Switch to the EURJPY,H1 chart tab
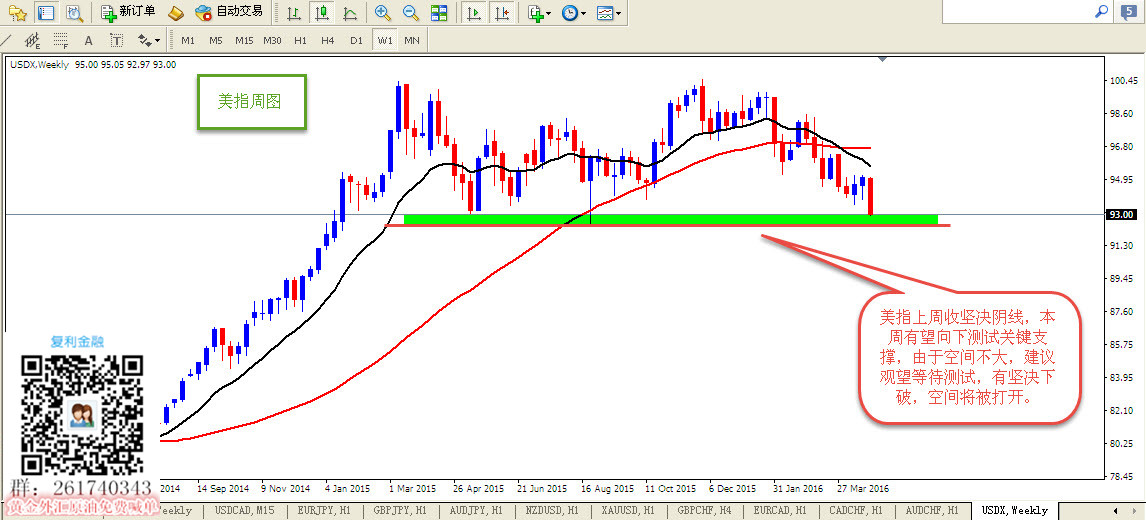The image size is (1146, 520). (x=322, y=510)
